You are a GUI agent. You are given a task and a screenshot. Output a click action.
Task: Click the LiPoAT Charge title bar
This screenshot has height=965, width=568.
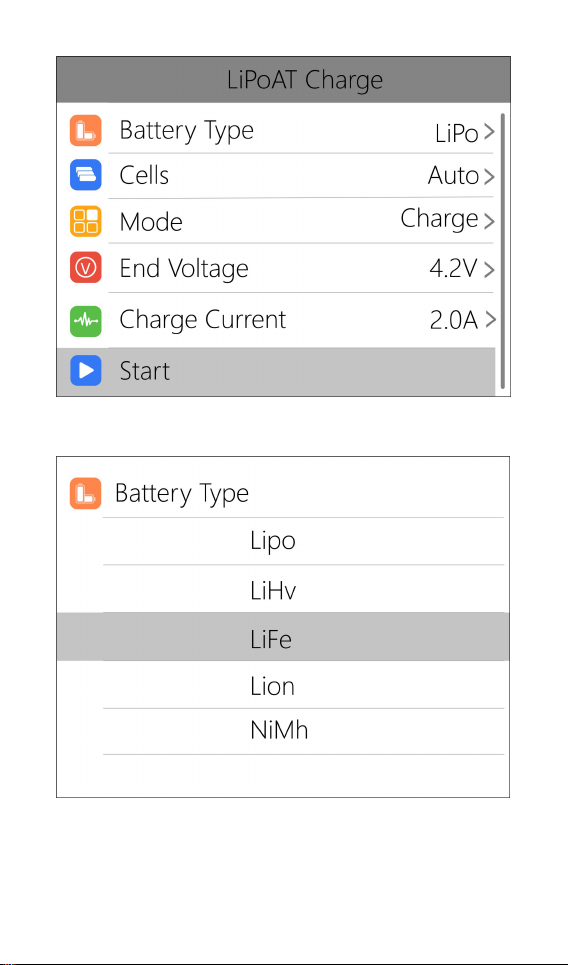coord(283,80)
